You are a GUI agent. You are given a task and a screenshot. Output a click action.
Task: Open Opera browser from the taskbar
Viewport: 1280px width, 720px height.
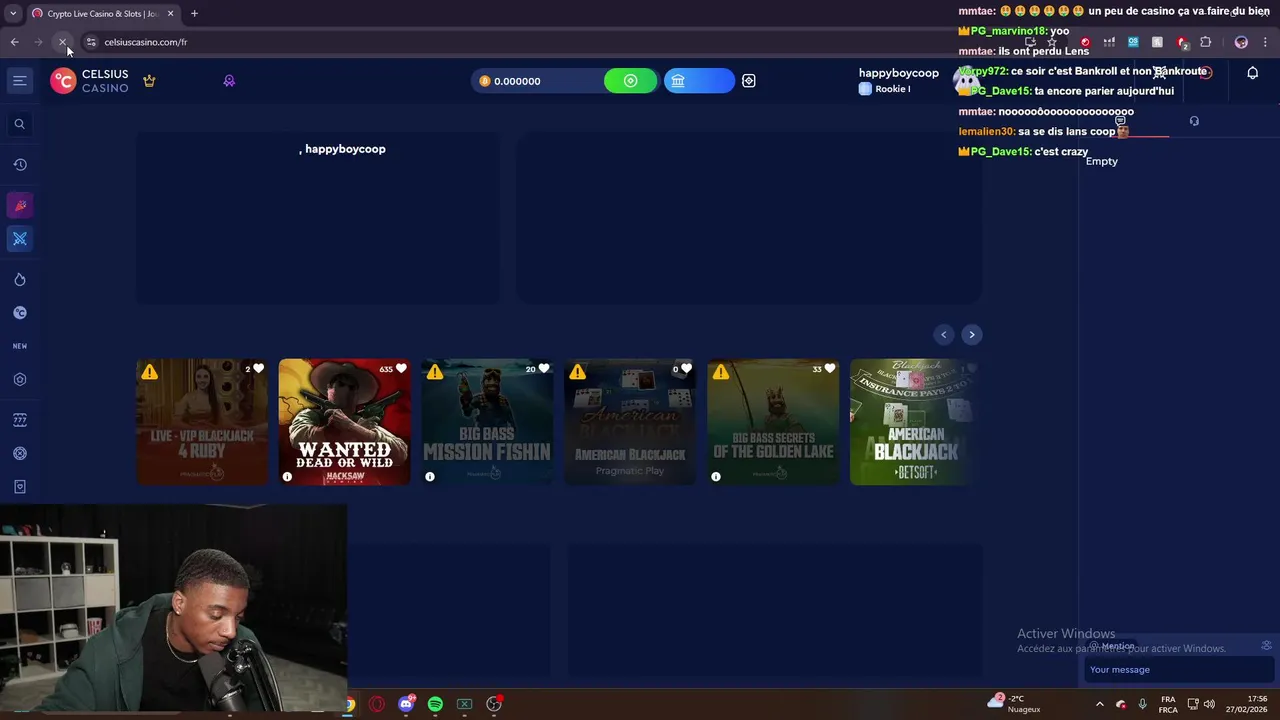[377, 704]
